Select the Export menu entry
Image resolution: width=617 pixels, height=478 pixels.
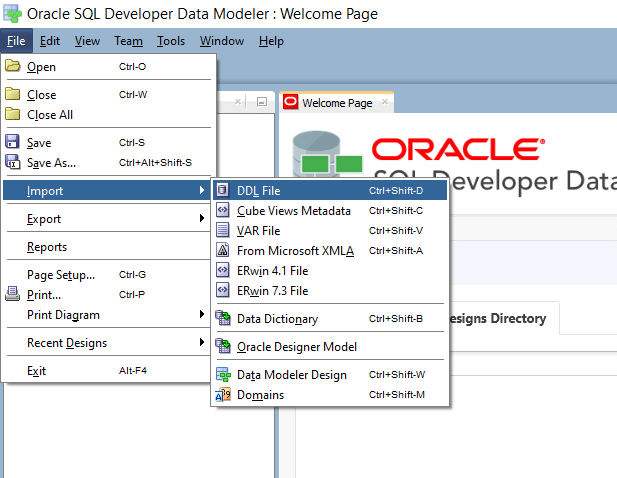point(107,218)
